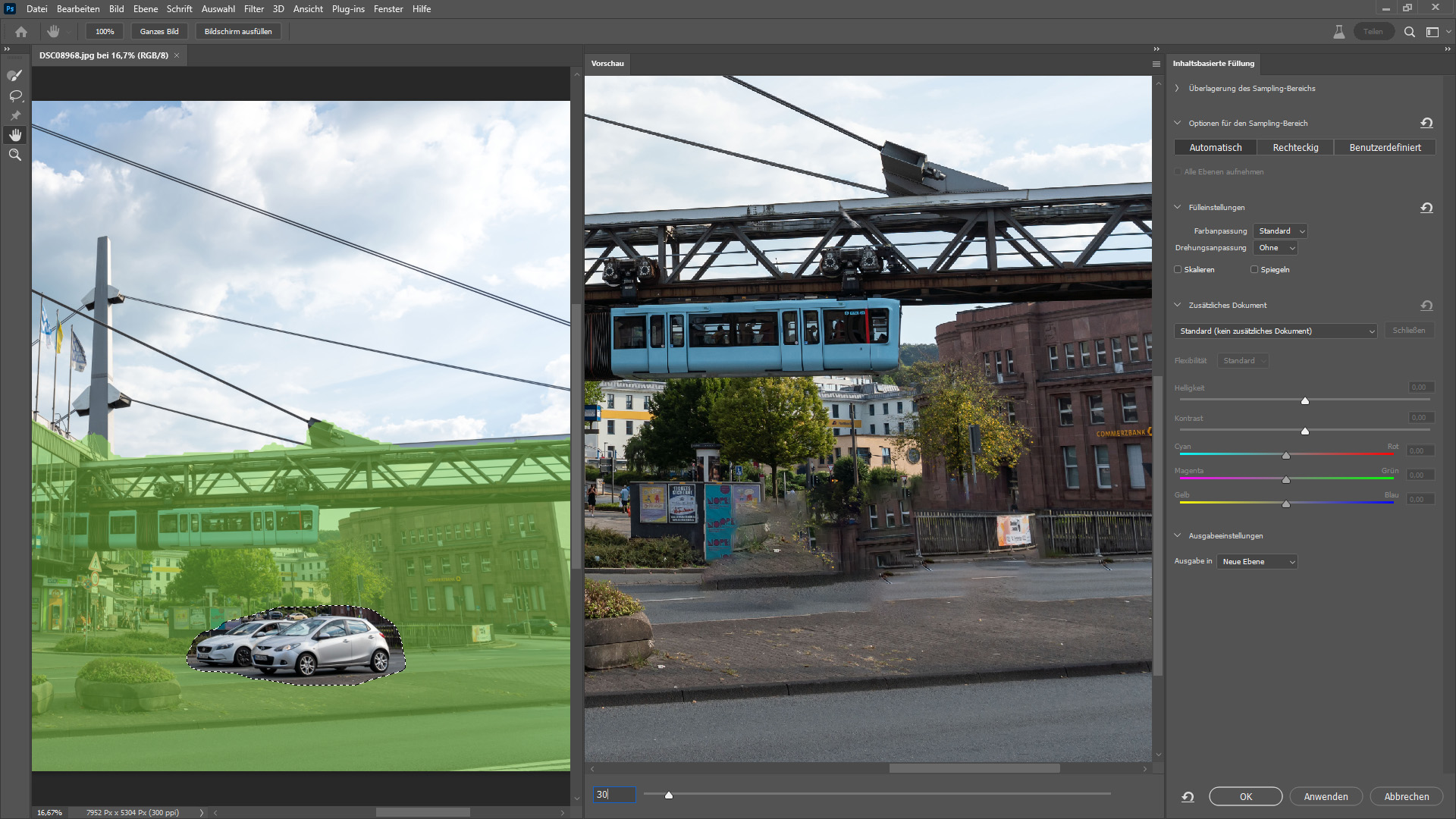The width and height of the screenshot is (1456, 819).
Task: Reset Fülleinstellungen with the reset arrow
Action: (x=1426, y=208)
